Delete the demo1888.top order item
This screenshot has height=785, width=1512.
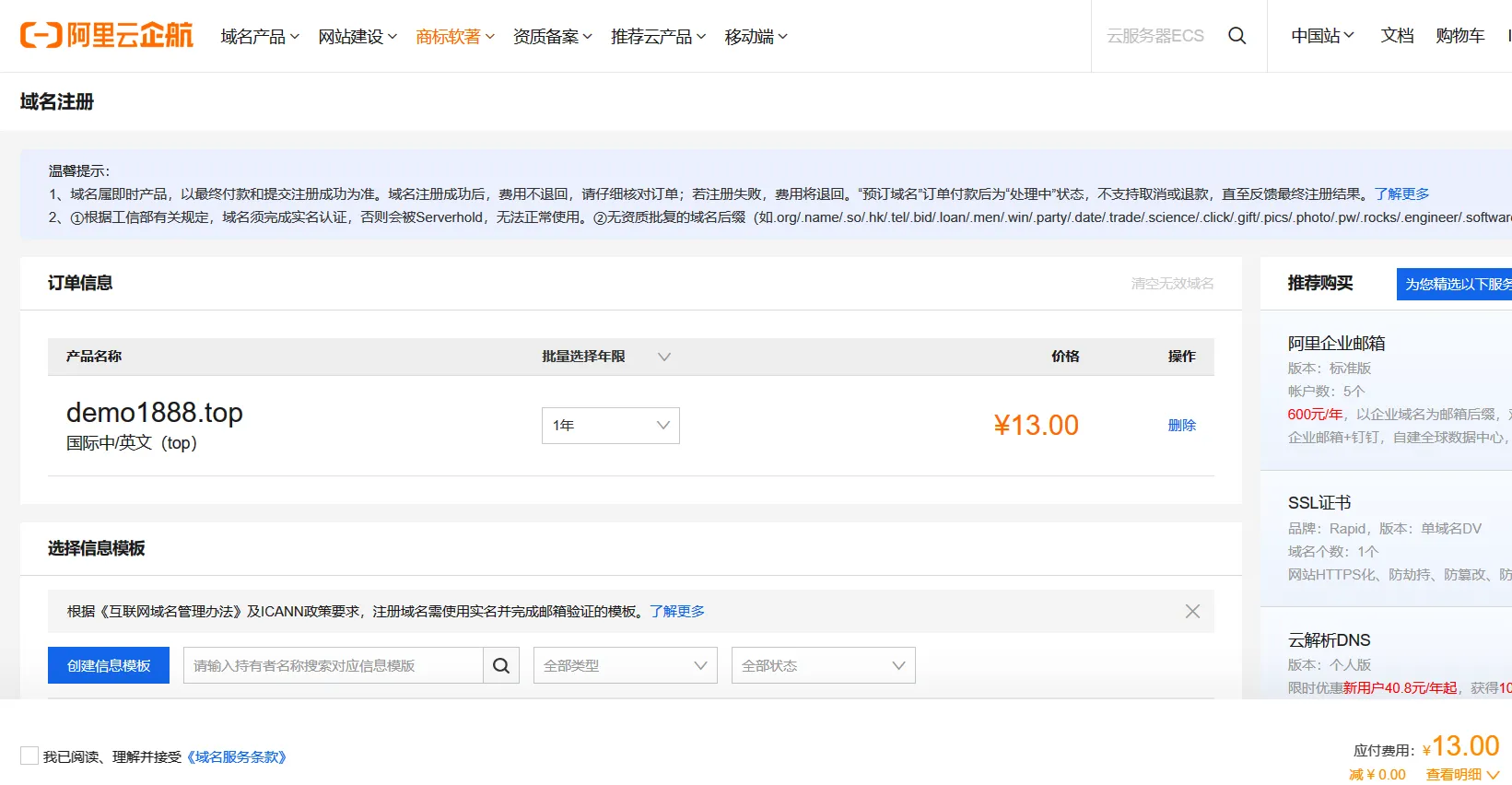(x=1181, y=426)
